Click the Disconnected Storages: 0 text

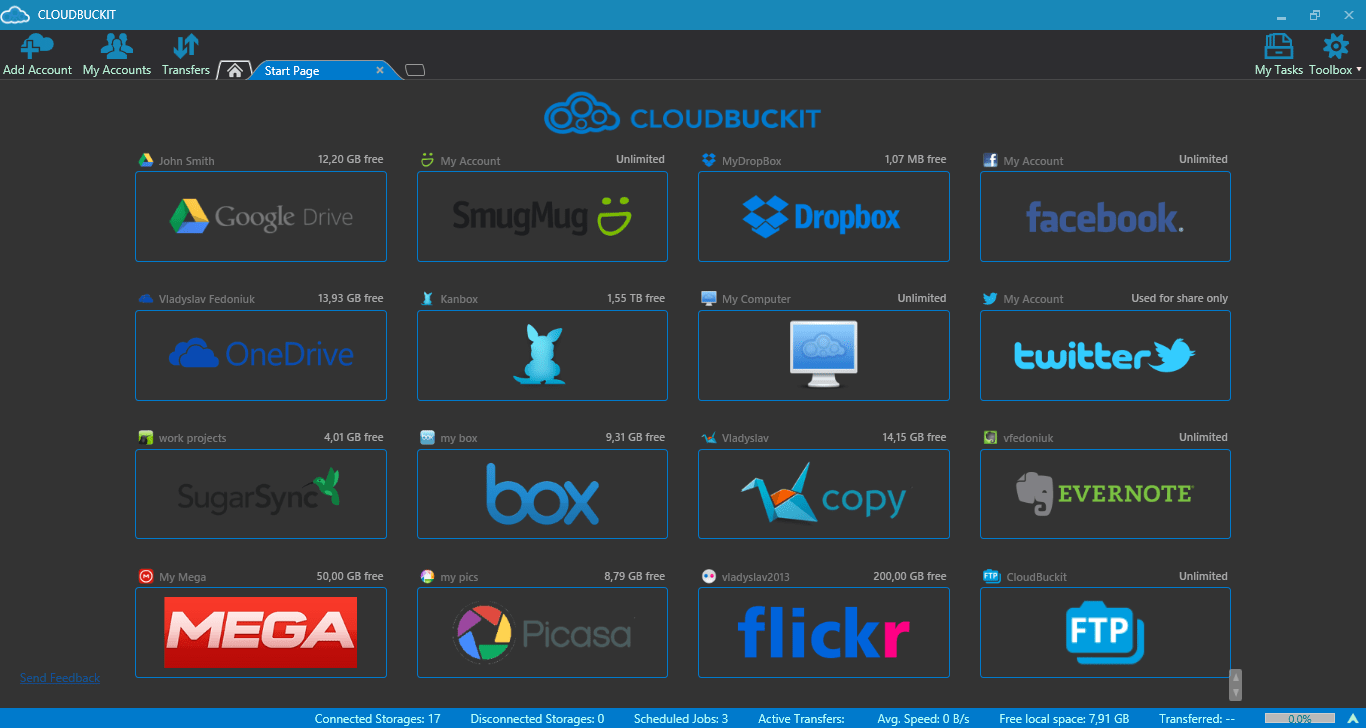(x=537, y=718)
